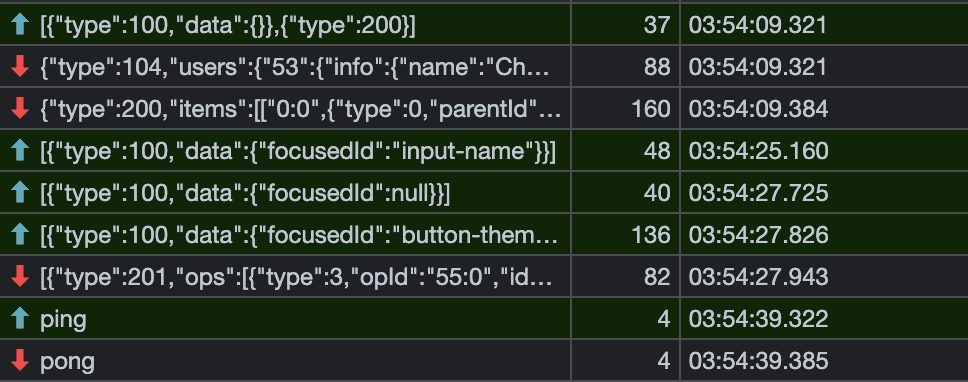
Task: Click the length value 82
Action: click(x=657, y=277)
